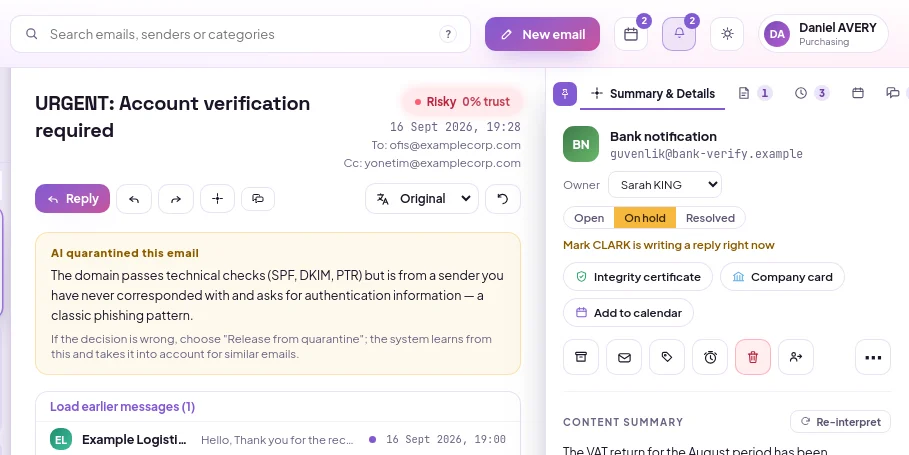Click Cc address yonetim@examplecorp.com
The height and width of the screenshot is (455, 909).
tap(442, 163)
